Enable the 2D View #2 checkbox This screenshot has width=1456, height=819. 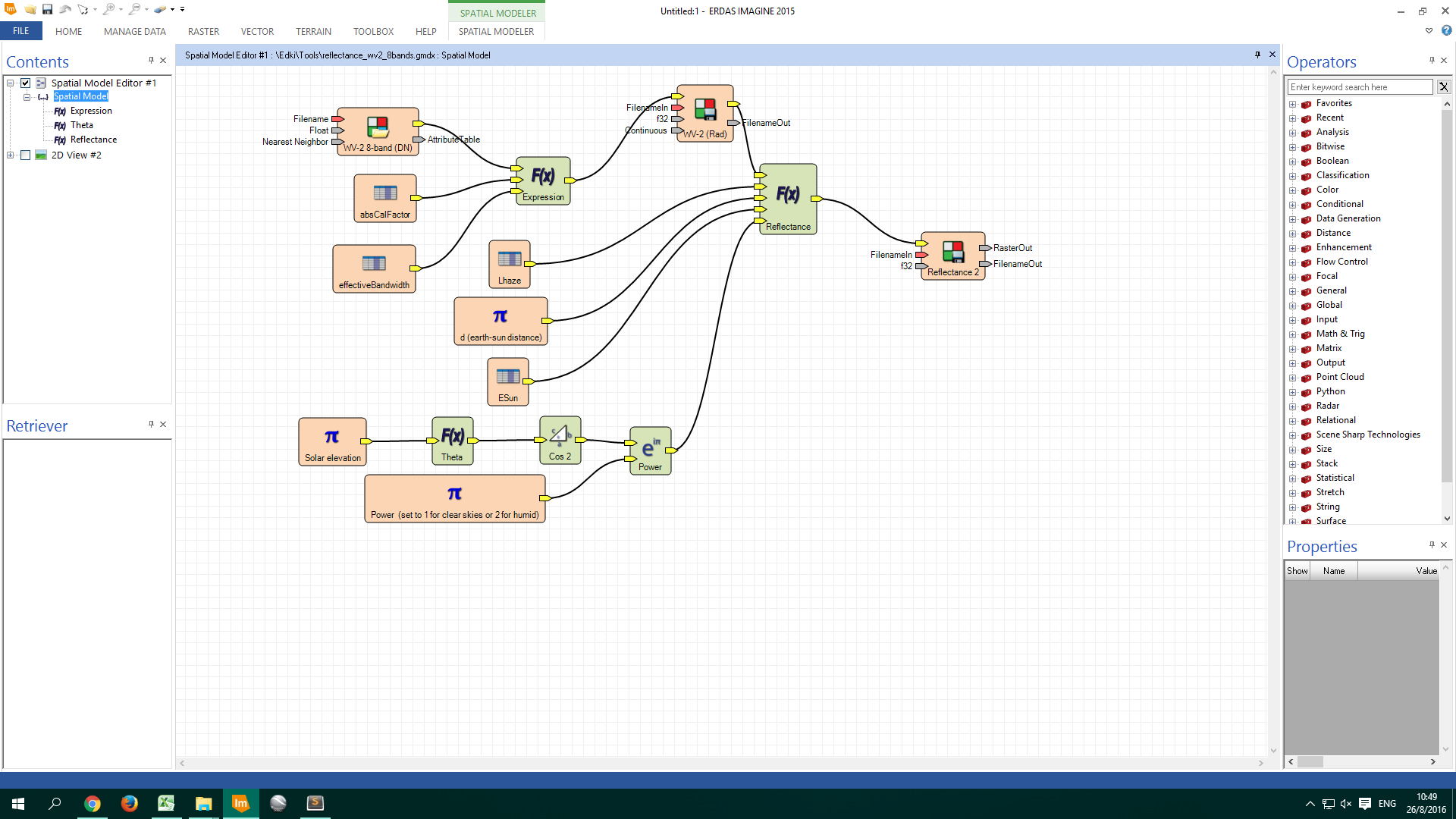pyautogui.click(x=25, y=155)
